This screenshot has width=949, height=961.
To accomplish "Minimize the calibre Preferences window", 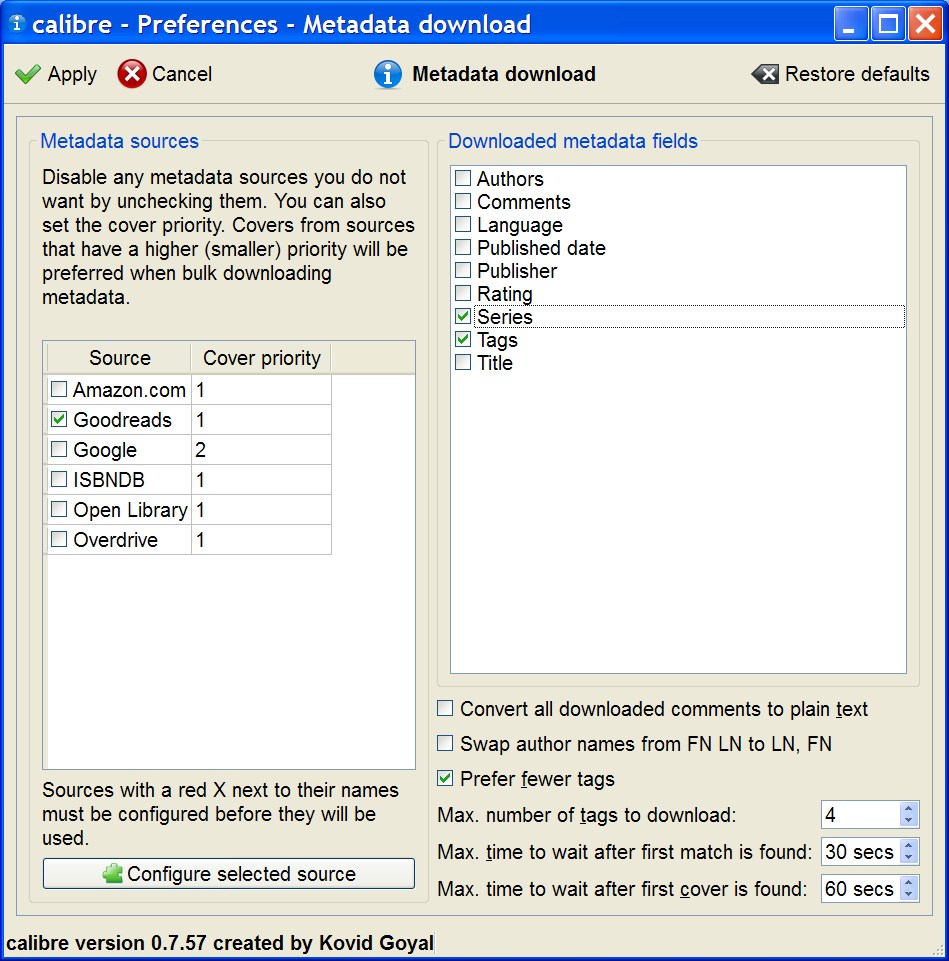I will coord(850,24).
